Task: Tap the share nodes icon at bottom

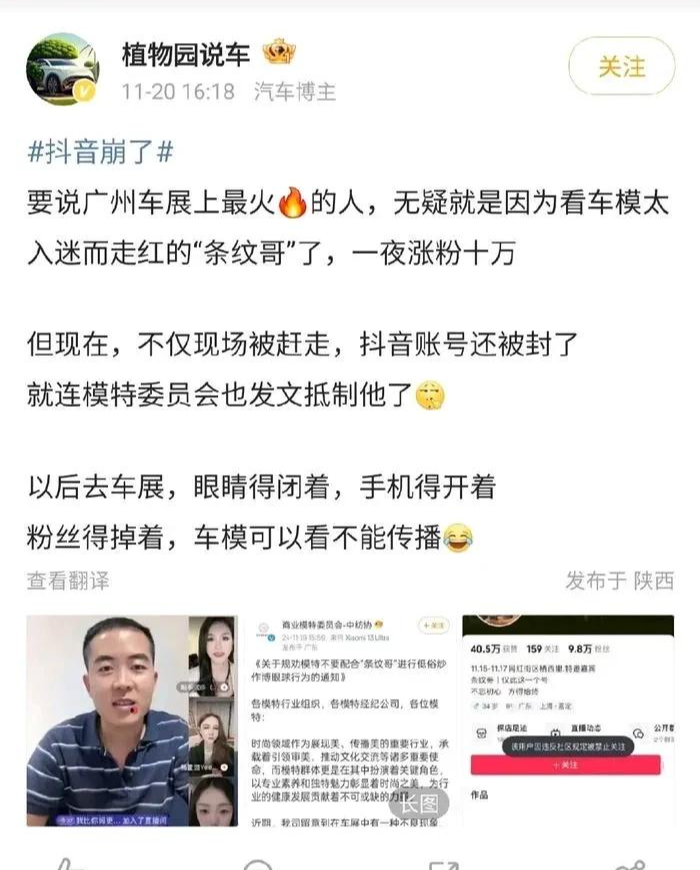Action: tap(631, 864)
